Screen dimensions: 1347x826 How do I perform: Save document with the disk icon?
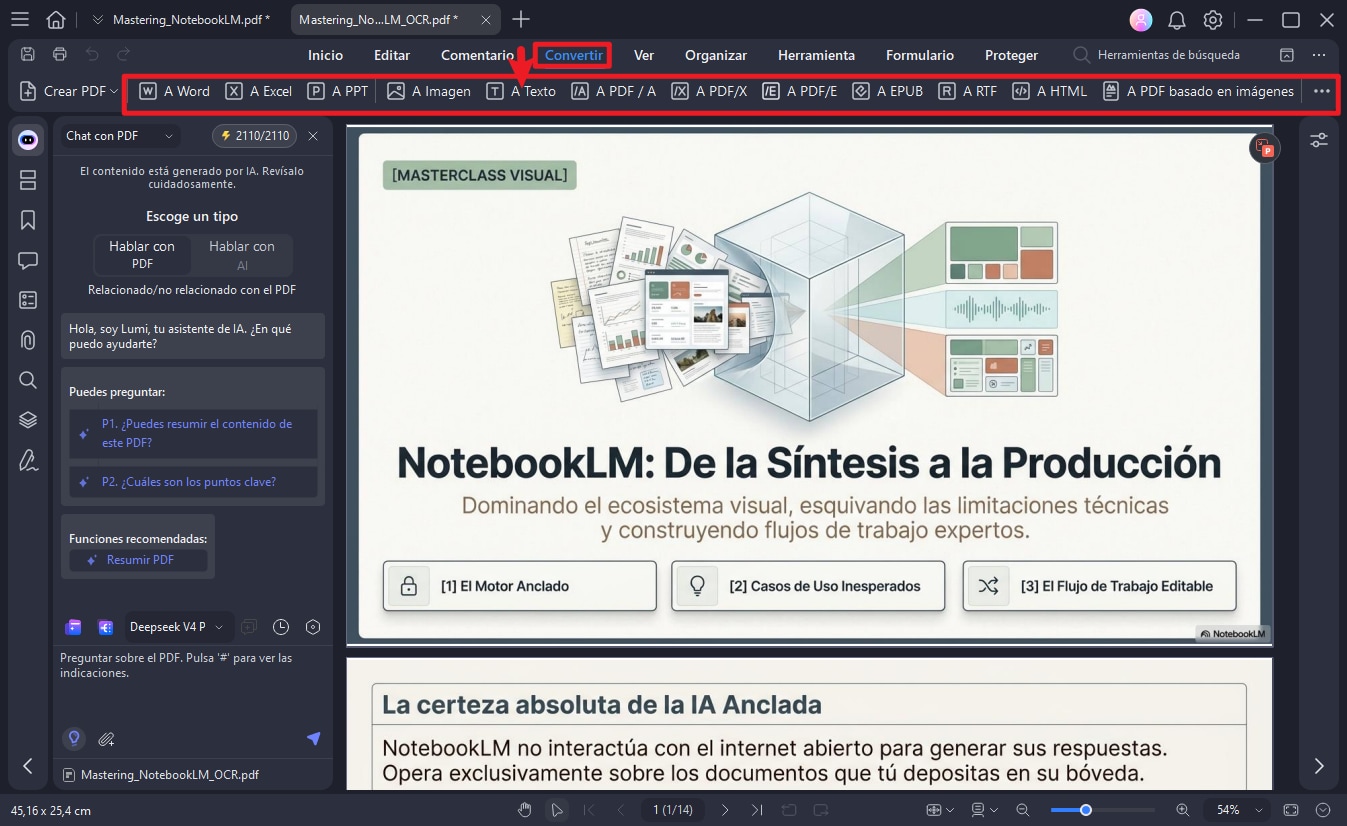point(27,55)
